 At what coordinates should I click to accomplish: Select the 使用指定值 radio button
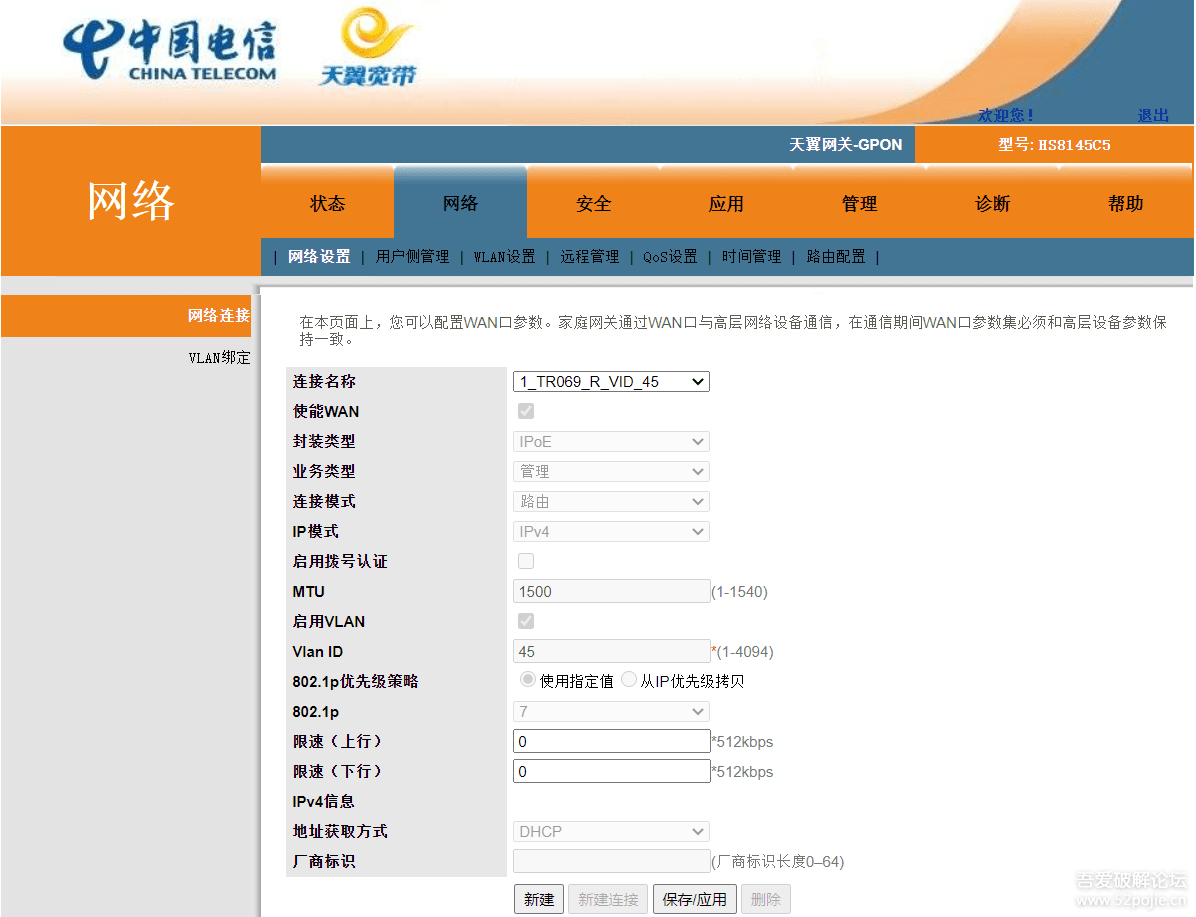point(527,679)
